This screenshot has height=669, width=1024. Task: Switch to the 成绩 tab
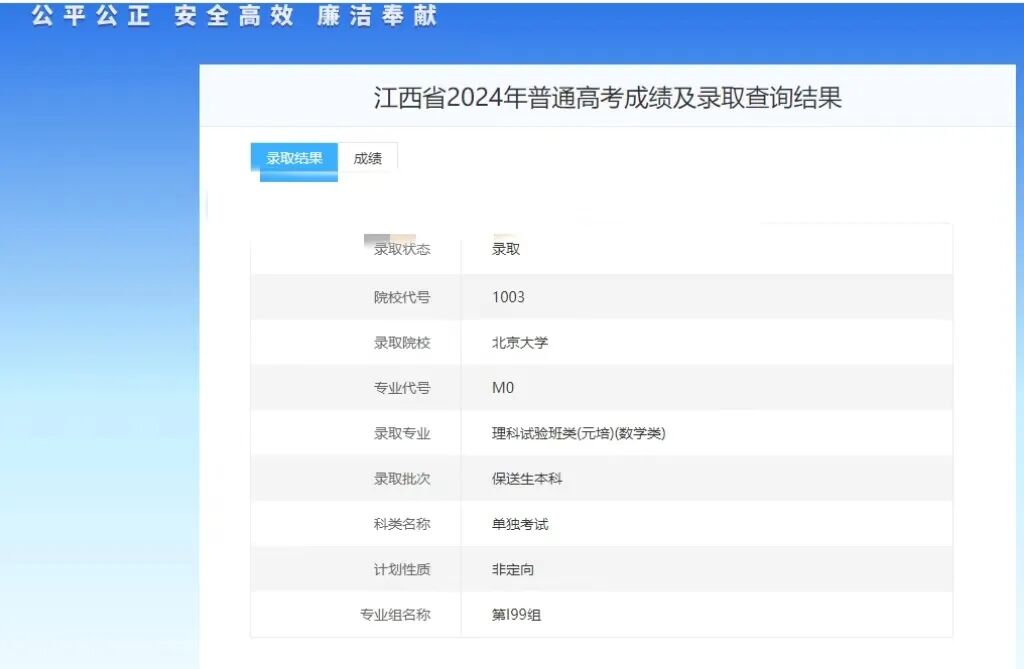point(368,158)
